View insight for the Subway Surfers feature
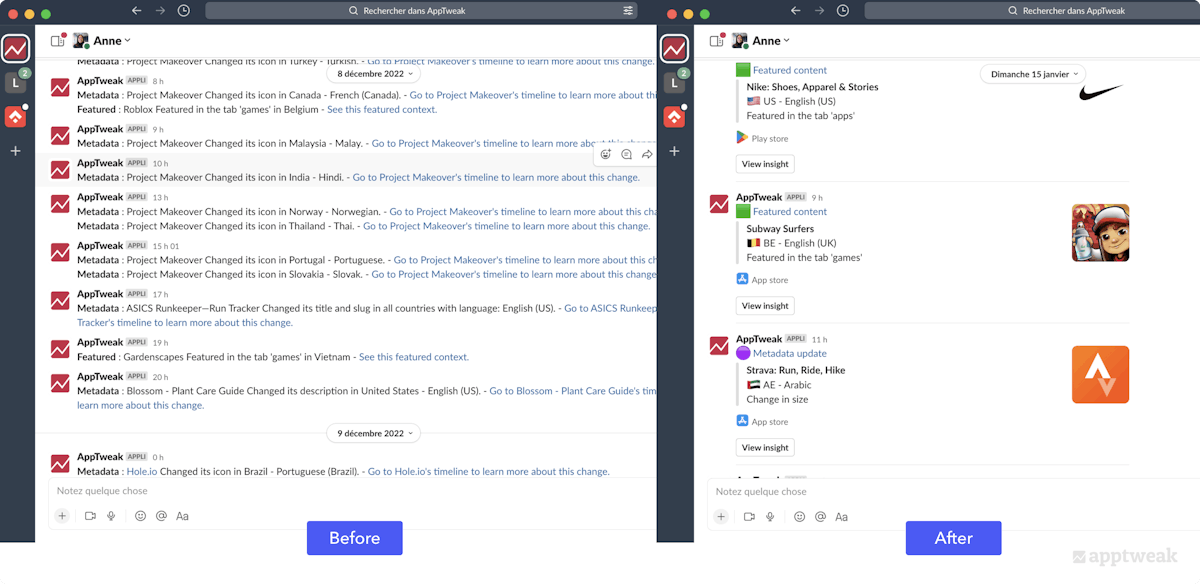 click(x=765, y=305)
